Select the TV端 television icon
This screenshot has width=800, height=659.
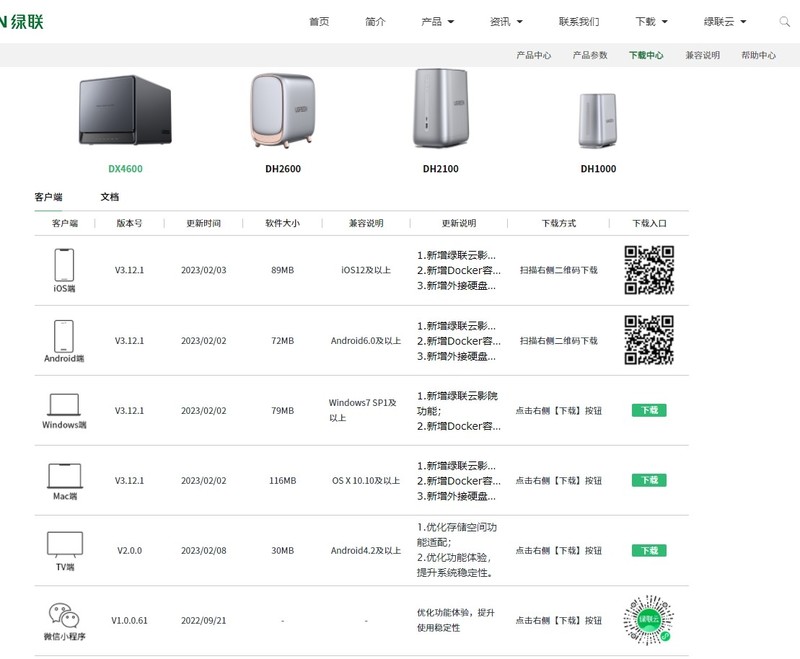63,542
